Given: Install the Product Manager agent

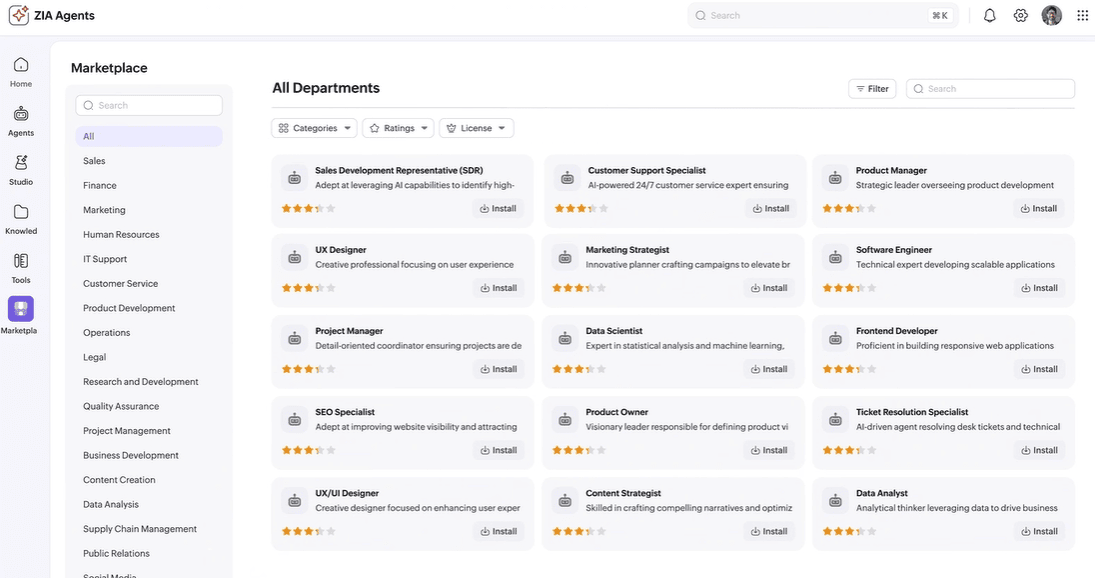Looking at the screenshot, I should point(1038,209).
